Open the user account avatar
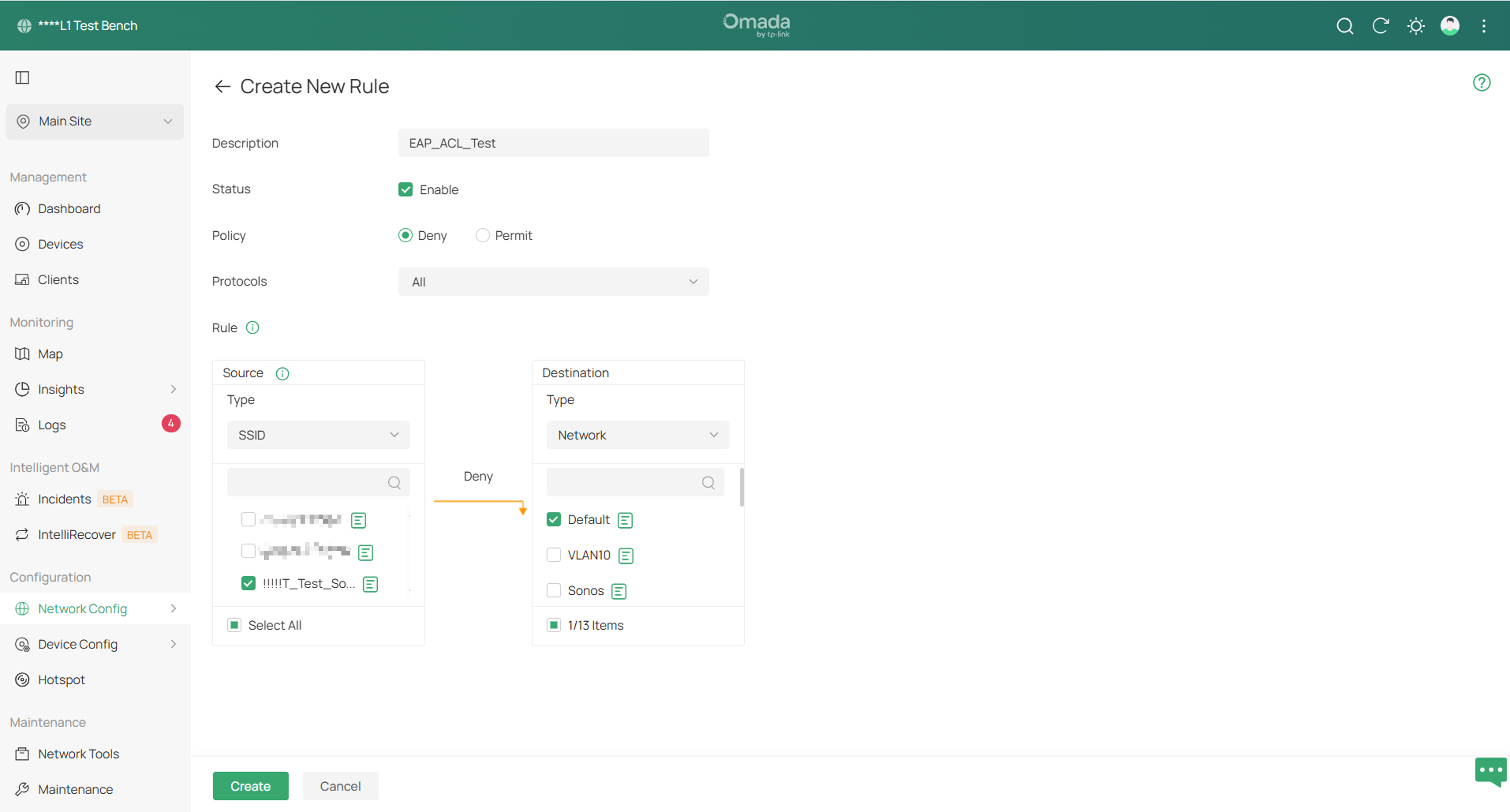The width and height of the screenshot is (1510, 812). click(x=1449, y=26)
